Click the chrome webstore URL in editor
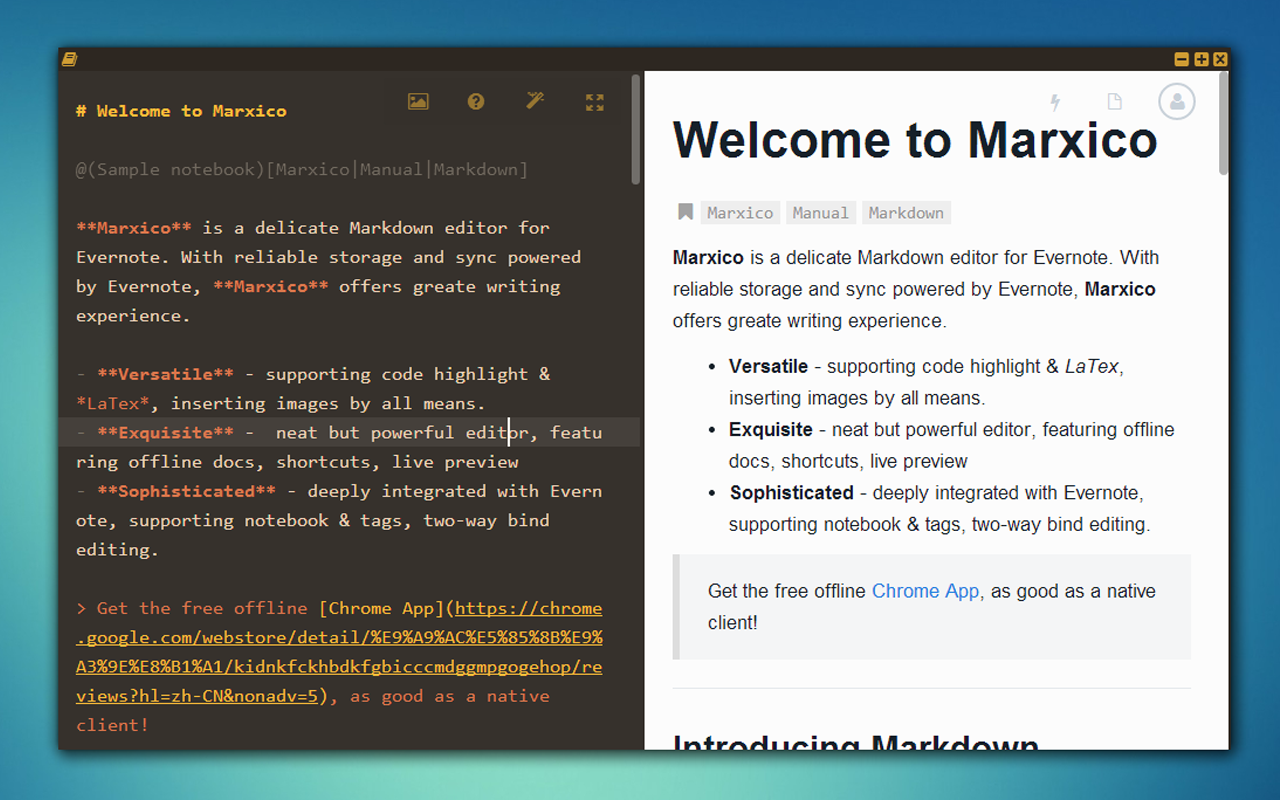The height and width of the screenshot is (800, 1280). pos(339,652)
